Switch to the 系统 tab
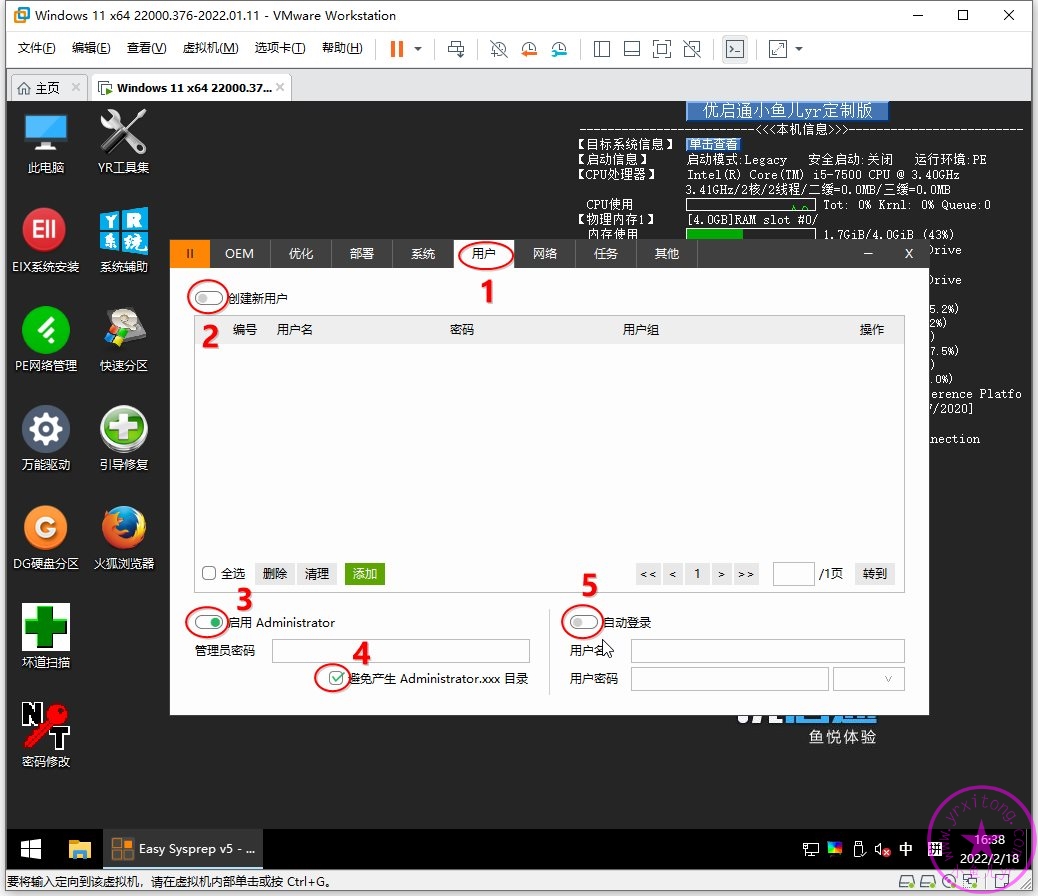The width and height of the screenshot is (1038, 896). pos(423,254)
